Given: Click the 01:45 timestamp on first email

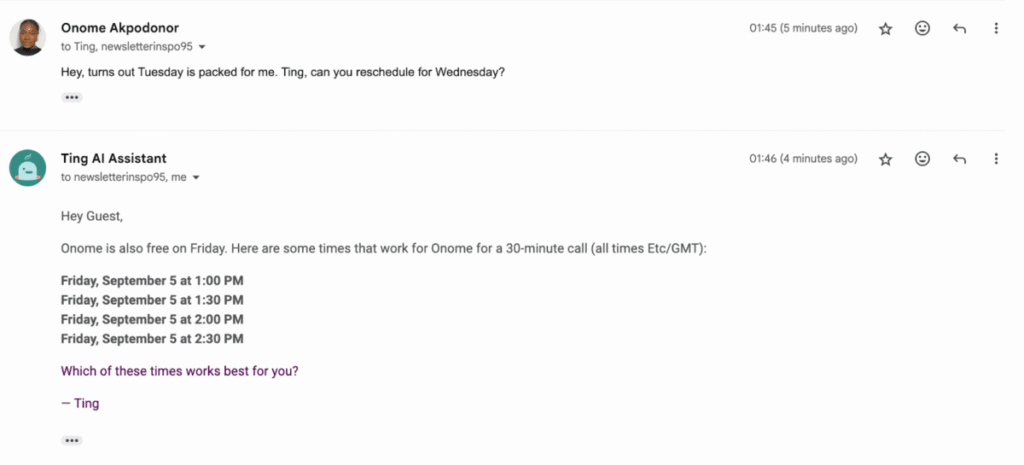Looking at the screenshot, I should tap(803, 28).
